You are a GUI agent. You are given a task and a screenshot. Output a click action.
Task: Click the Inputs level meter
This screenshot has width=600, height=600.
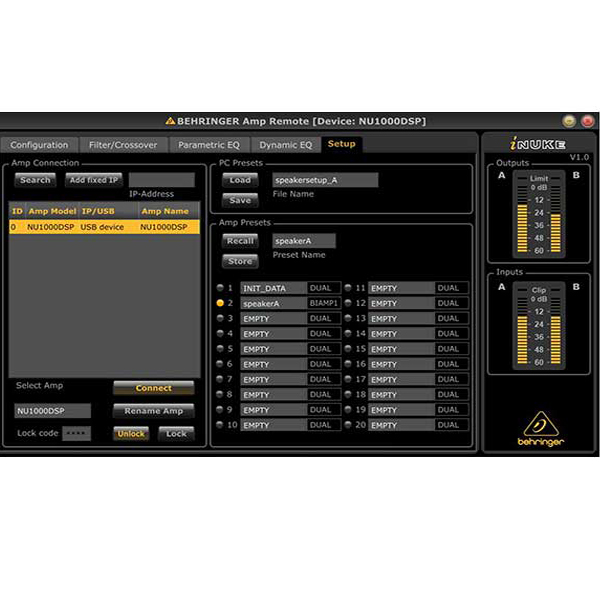pyautogui.click(x=539, y=325)
